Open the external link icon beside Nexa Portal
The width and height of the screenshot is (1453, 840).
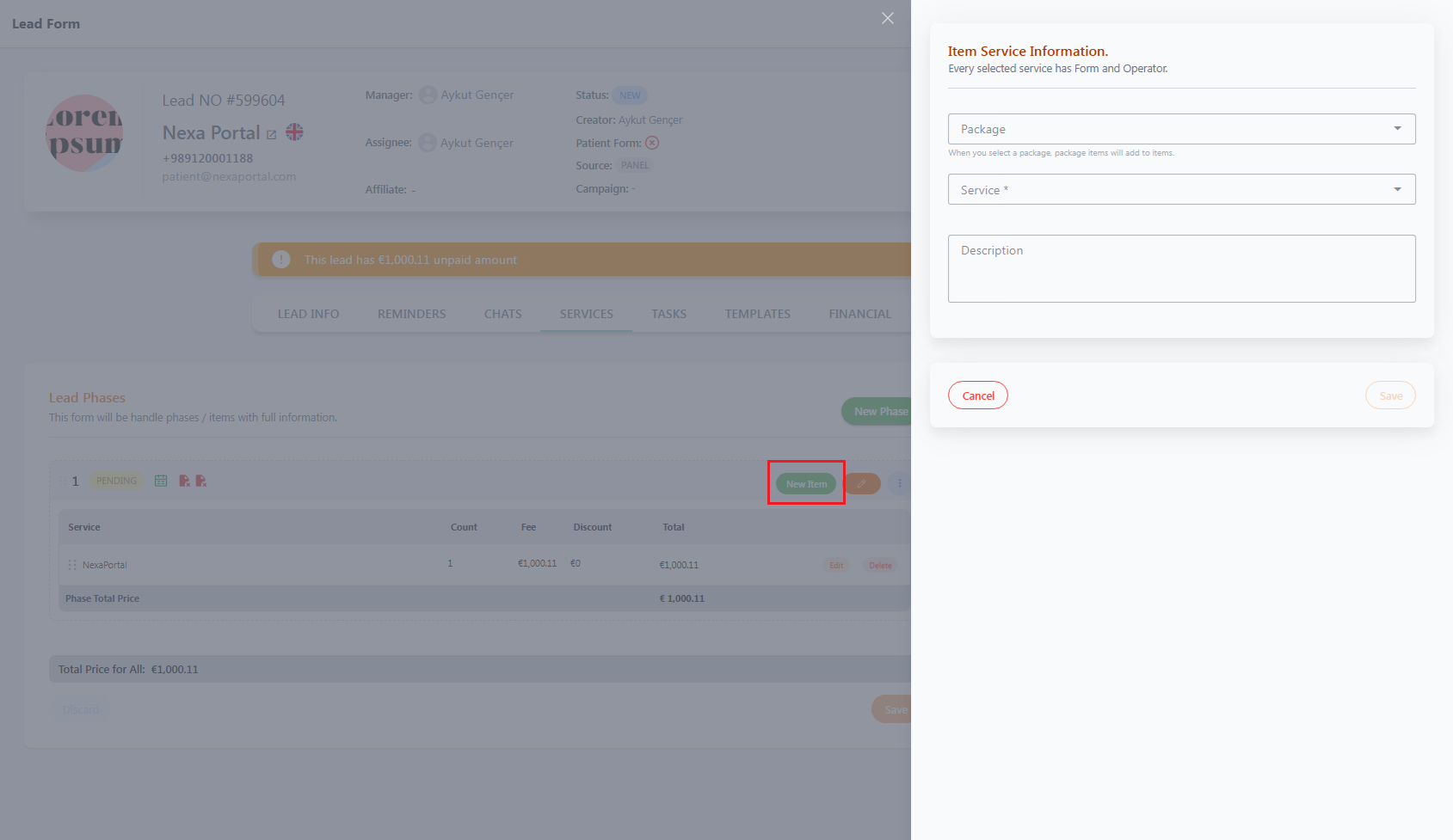[272, 135]
